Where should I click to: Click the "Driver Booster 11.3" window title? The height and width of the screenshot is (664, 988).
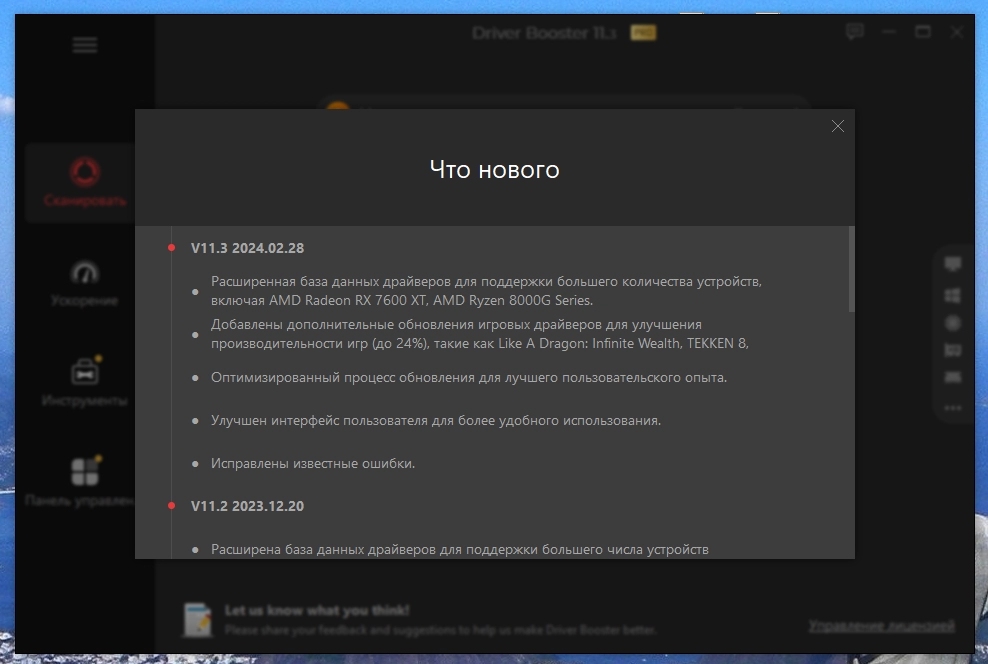[x=544, y=33]
